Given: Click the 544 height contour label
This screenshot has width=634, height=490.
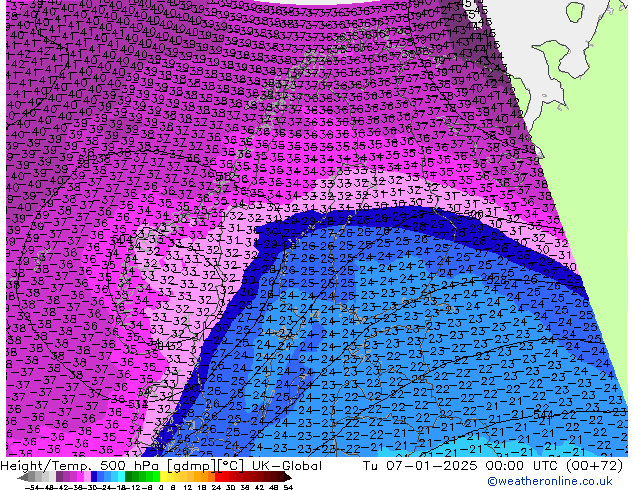Looking at the screenshot, I should point(542,414).
